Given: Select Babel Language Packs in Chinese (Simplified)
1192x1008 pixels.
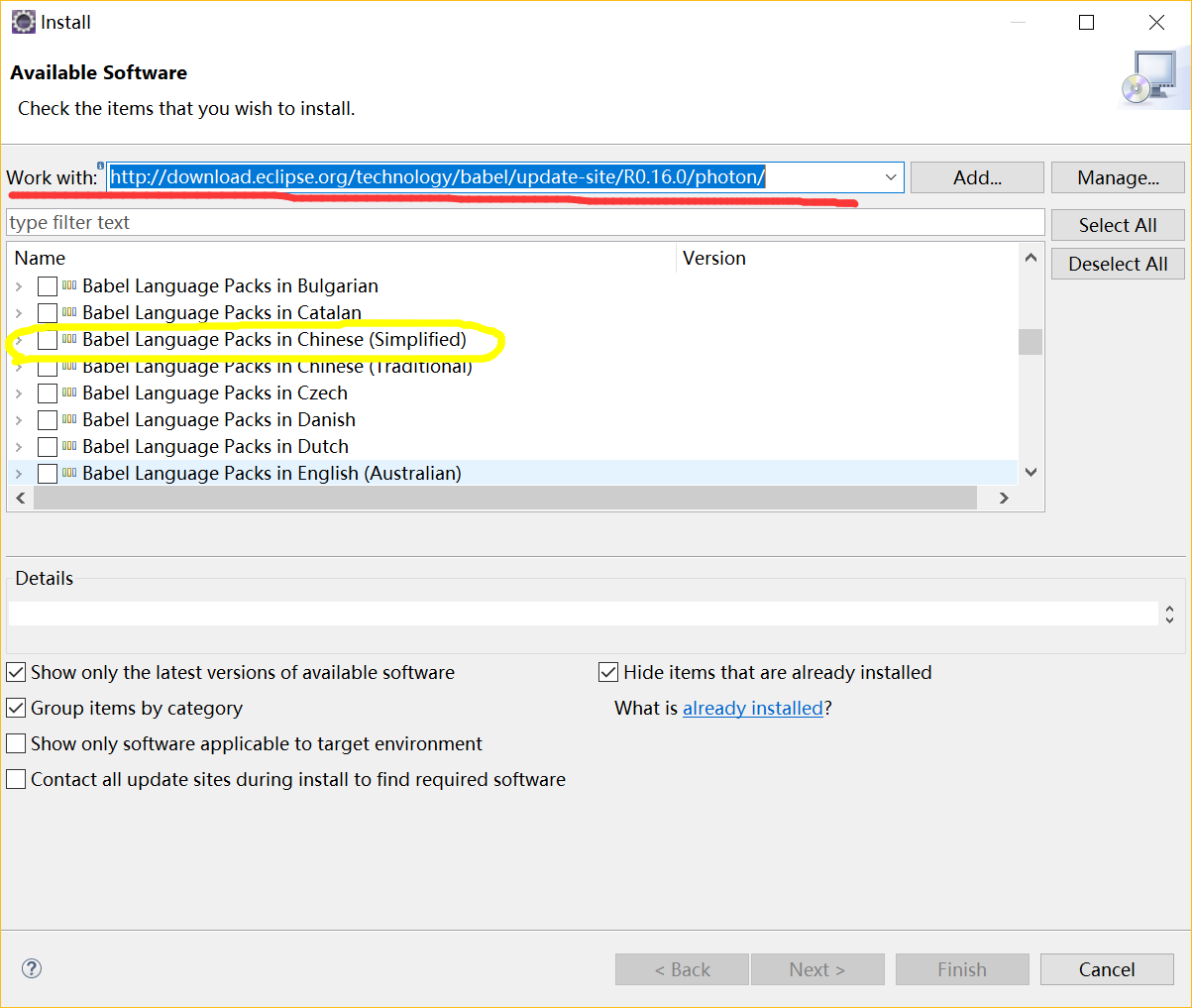Looking at the screenshot, I should click(274, 340).
